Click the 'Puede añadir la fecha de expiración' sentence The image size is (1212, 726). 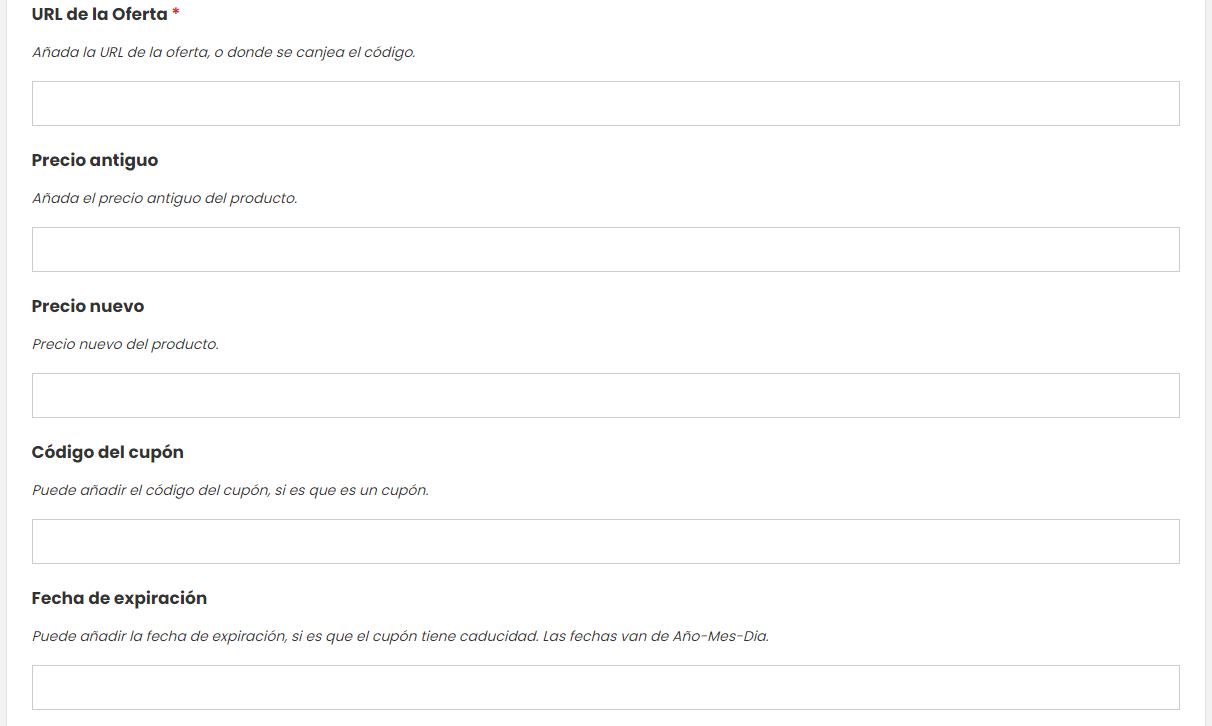(285, 636)
